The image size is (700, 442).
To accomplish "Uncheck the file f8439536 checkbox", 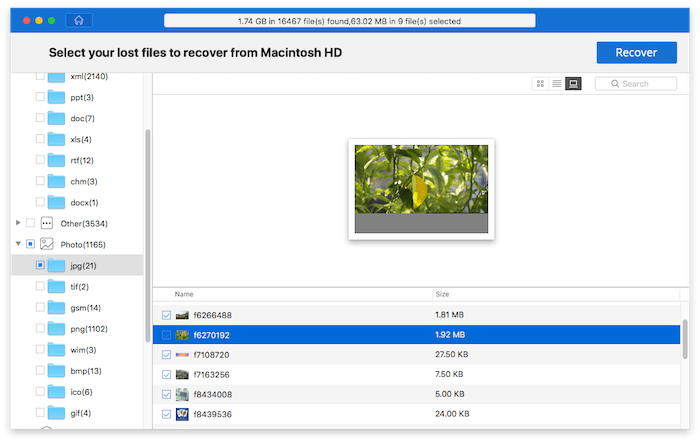I will 167,414.
